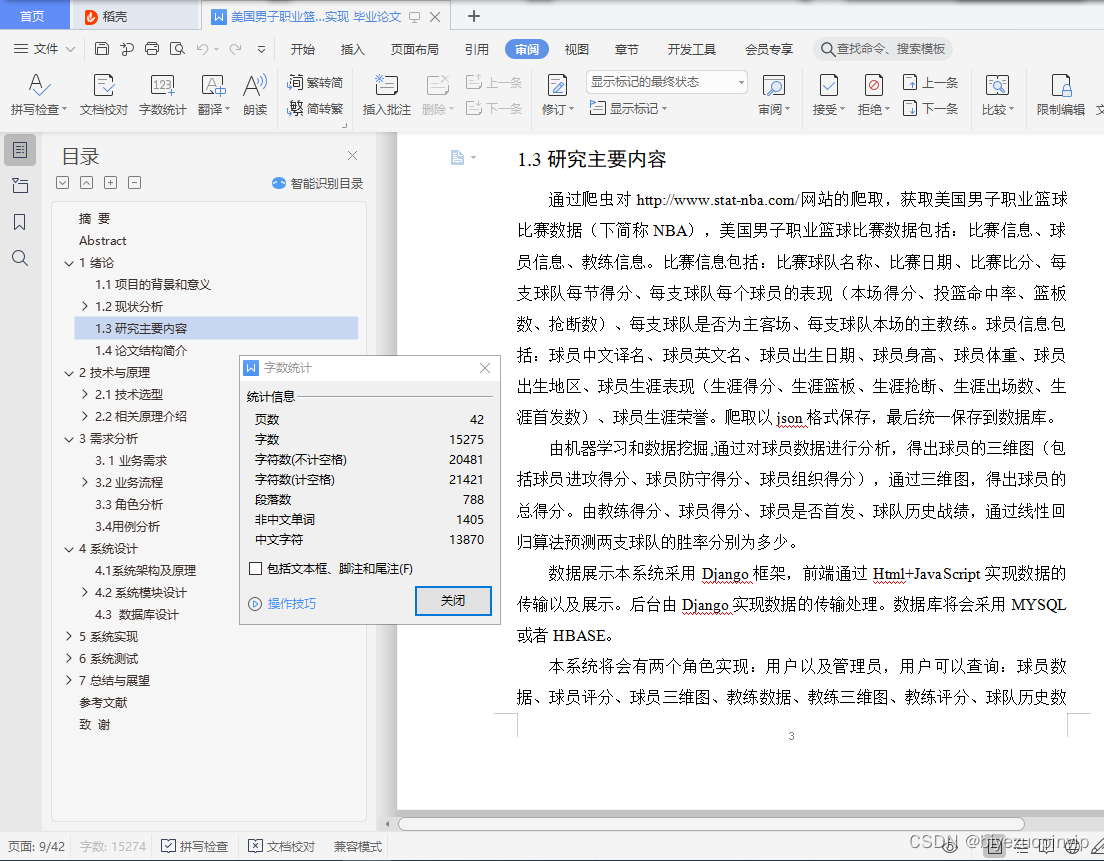
Task: Close the 目录 navigation pane
Action: pyautogui.click(x=352, y=156)
